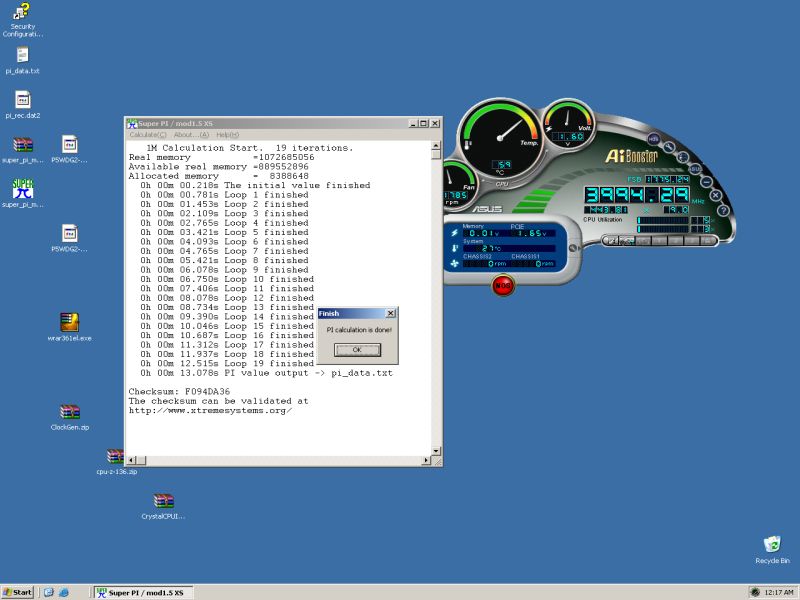Screen dimensions: 800x600
Task: Select the SUPER PI application desktop icon
Action: 22,194
